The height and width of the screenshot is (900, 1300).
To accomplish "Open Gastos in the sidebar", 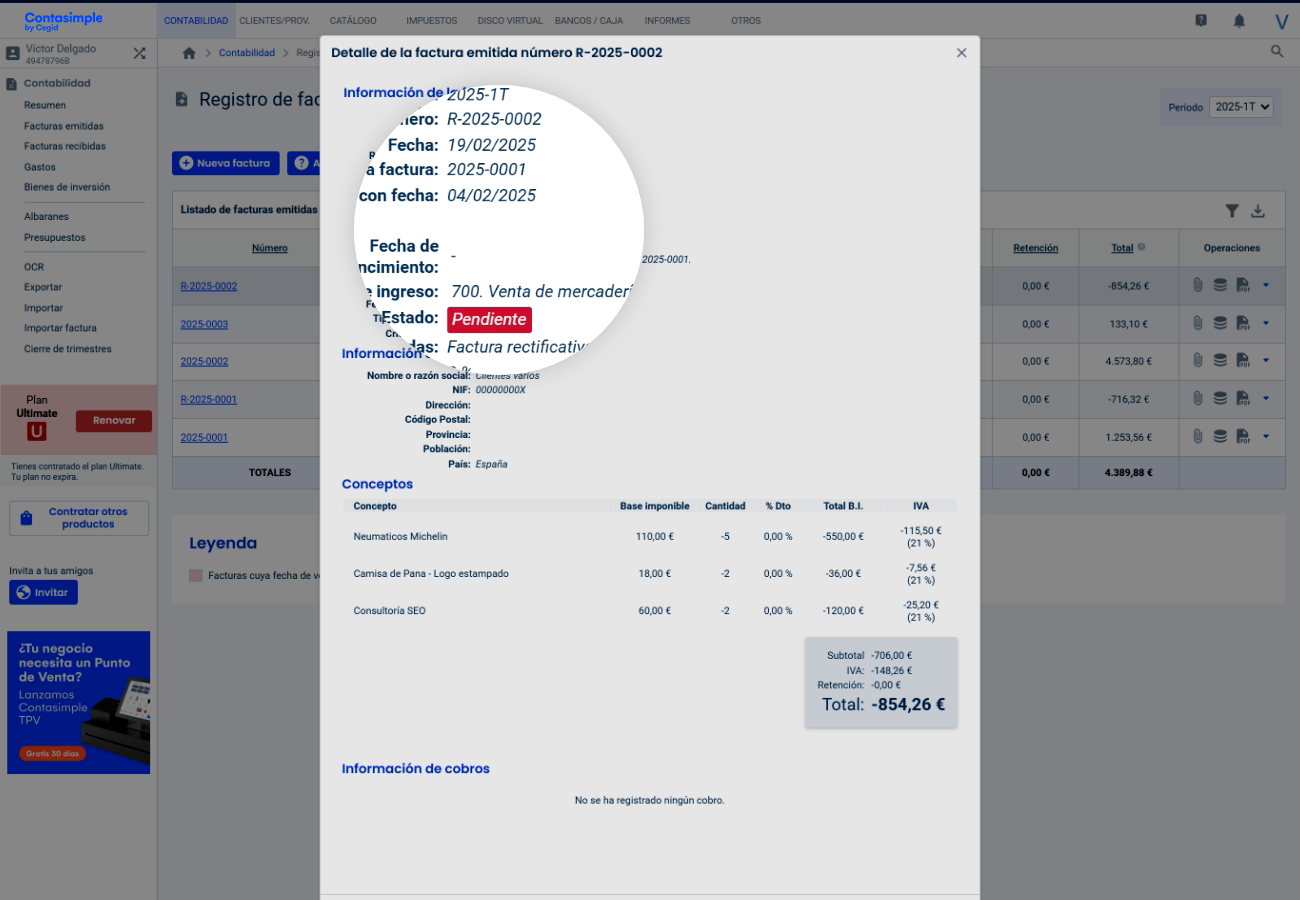I will coord(40,167).
